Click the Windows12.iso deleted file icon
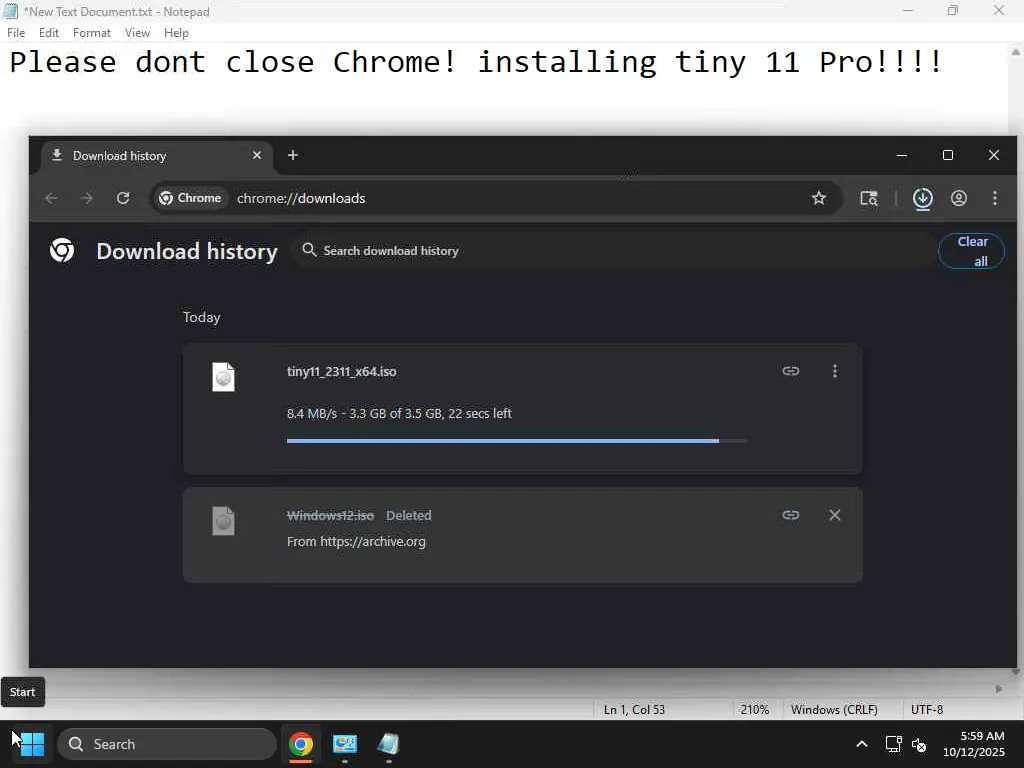Viewport: 1024px width, 768px height. [223, 521]
